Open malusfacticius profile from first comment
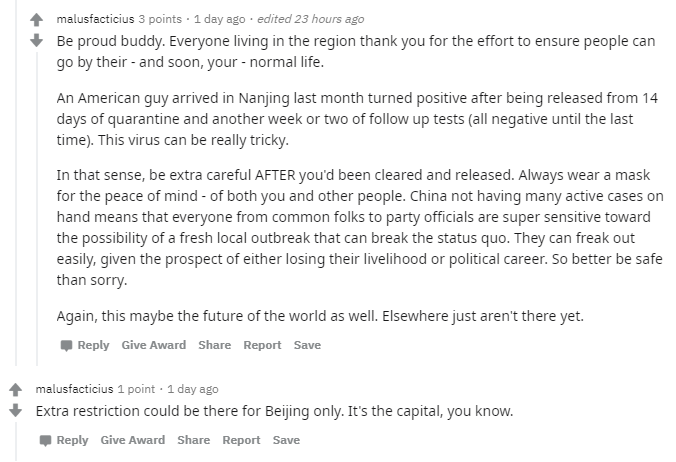Screen dimensions: 676x462 [x=92, y=20]
